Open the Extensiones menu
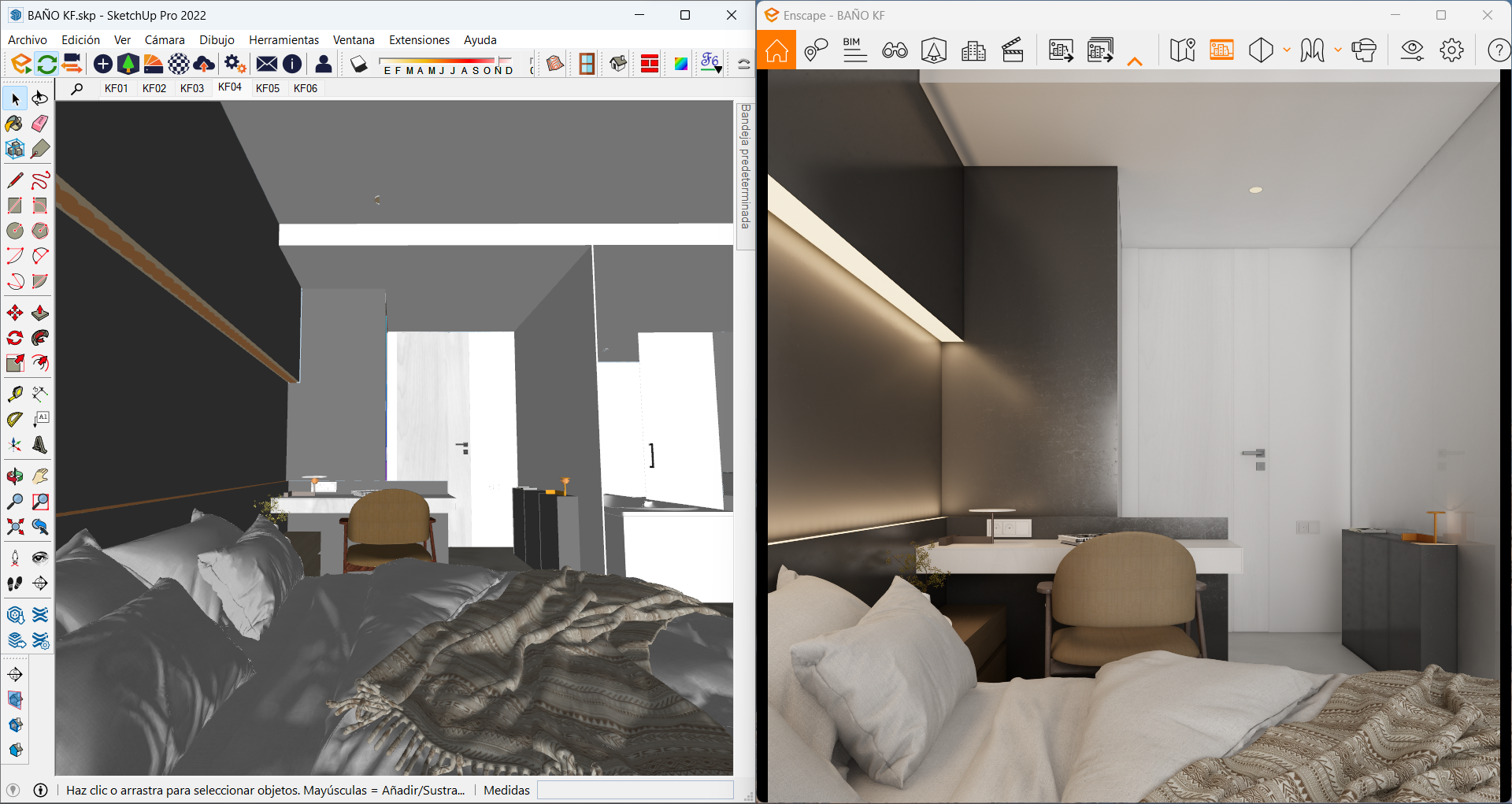 [x=420, y=40]
